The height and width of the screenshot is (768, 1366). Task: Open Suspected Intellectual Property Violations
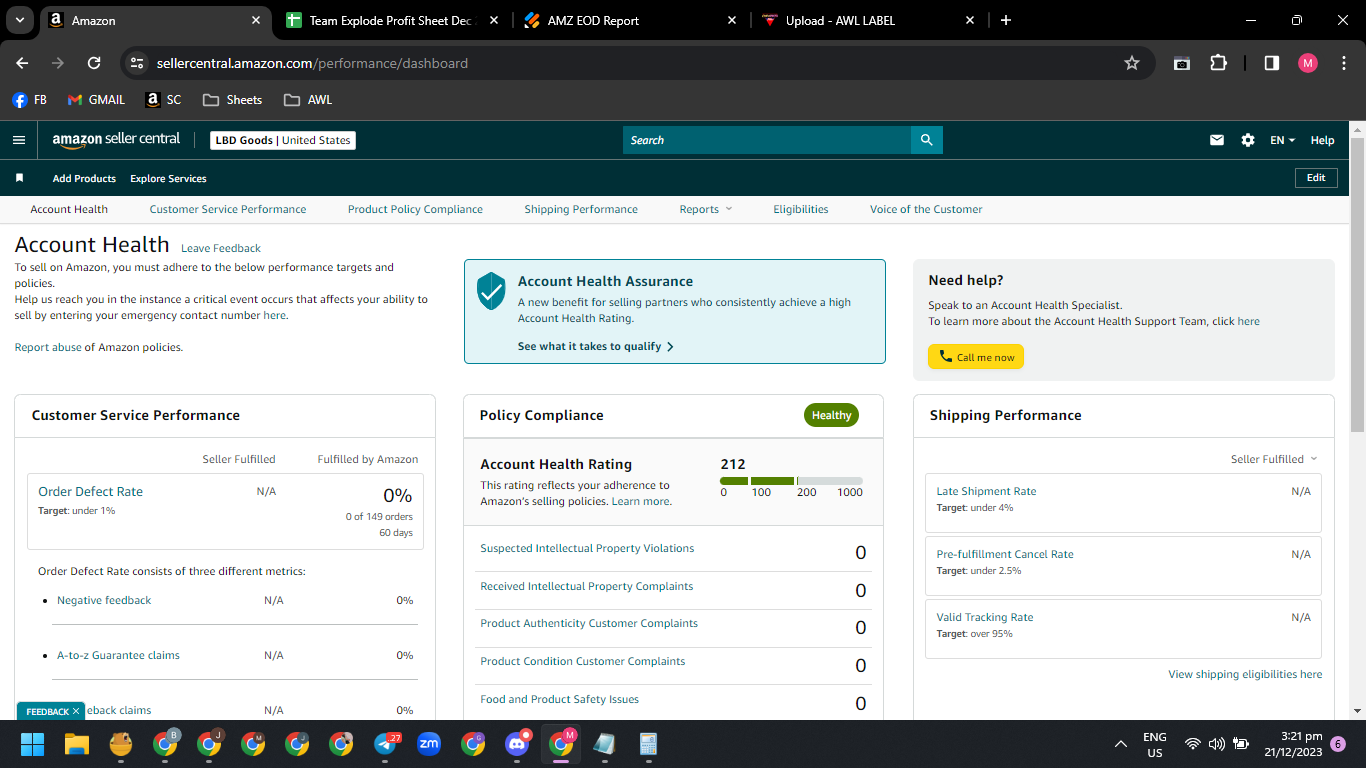[x=587, y=548]
